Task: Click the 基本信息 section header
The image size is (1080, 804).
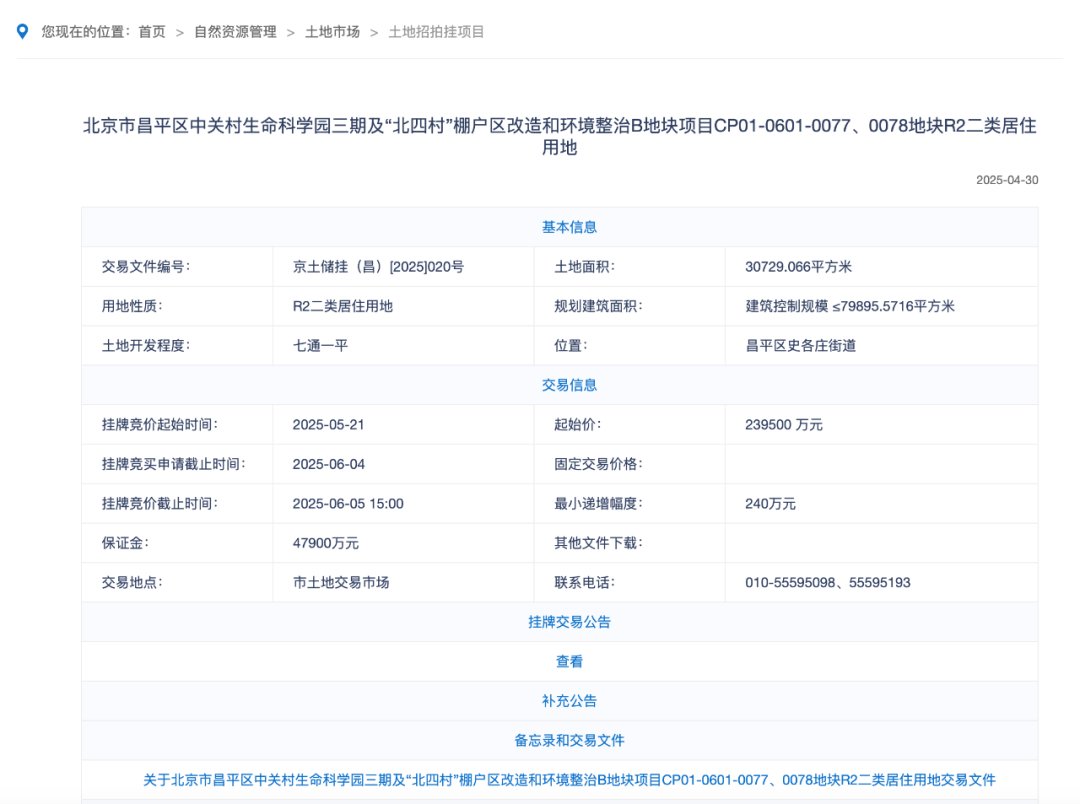Action: 569,227
